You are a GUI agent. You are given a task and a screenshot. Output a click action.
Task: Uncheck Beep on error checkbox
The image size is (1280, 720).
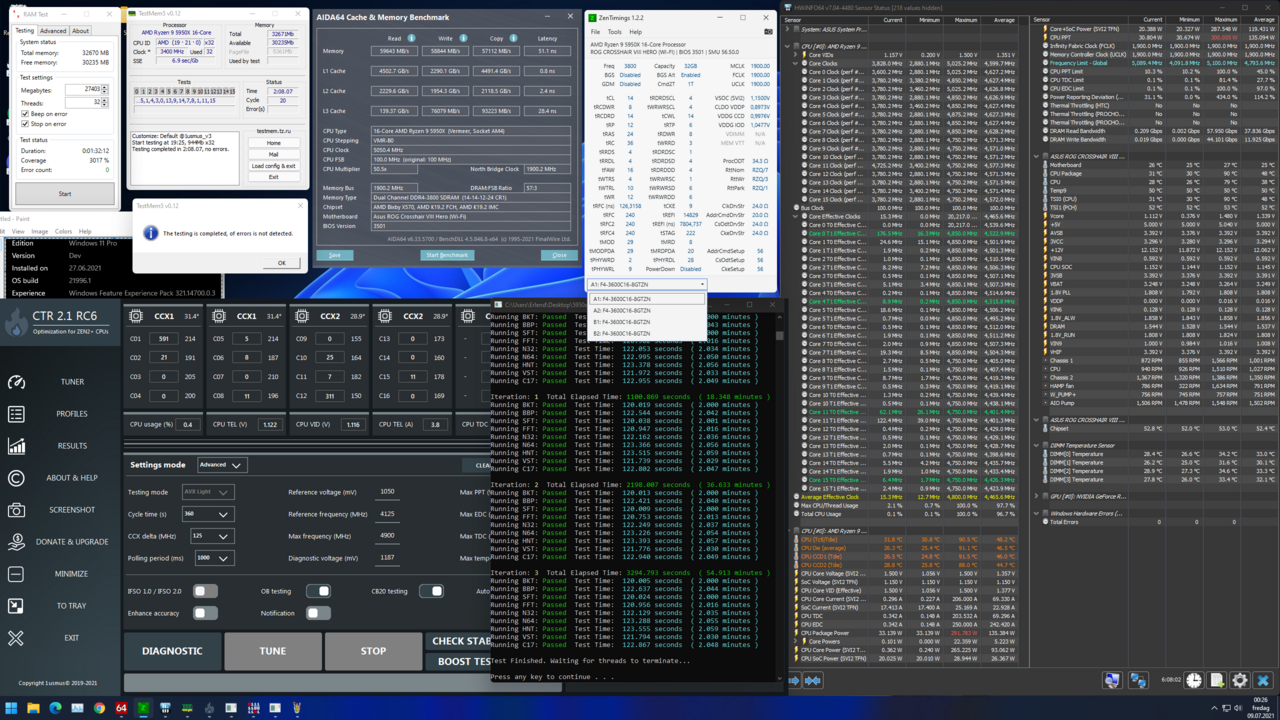click(x=25, y=114)
